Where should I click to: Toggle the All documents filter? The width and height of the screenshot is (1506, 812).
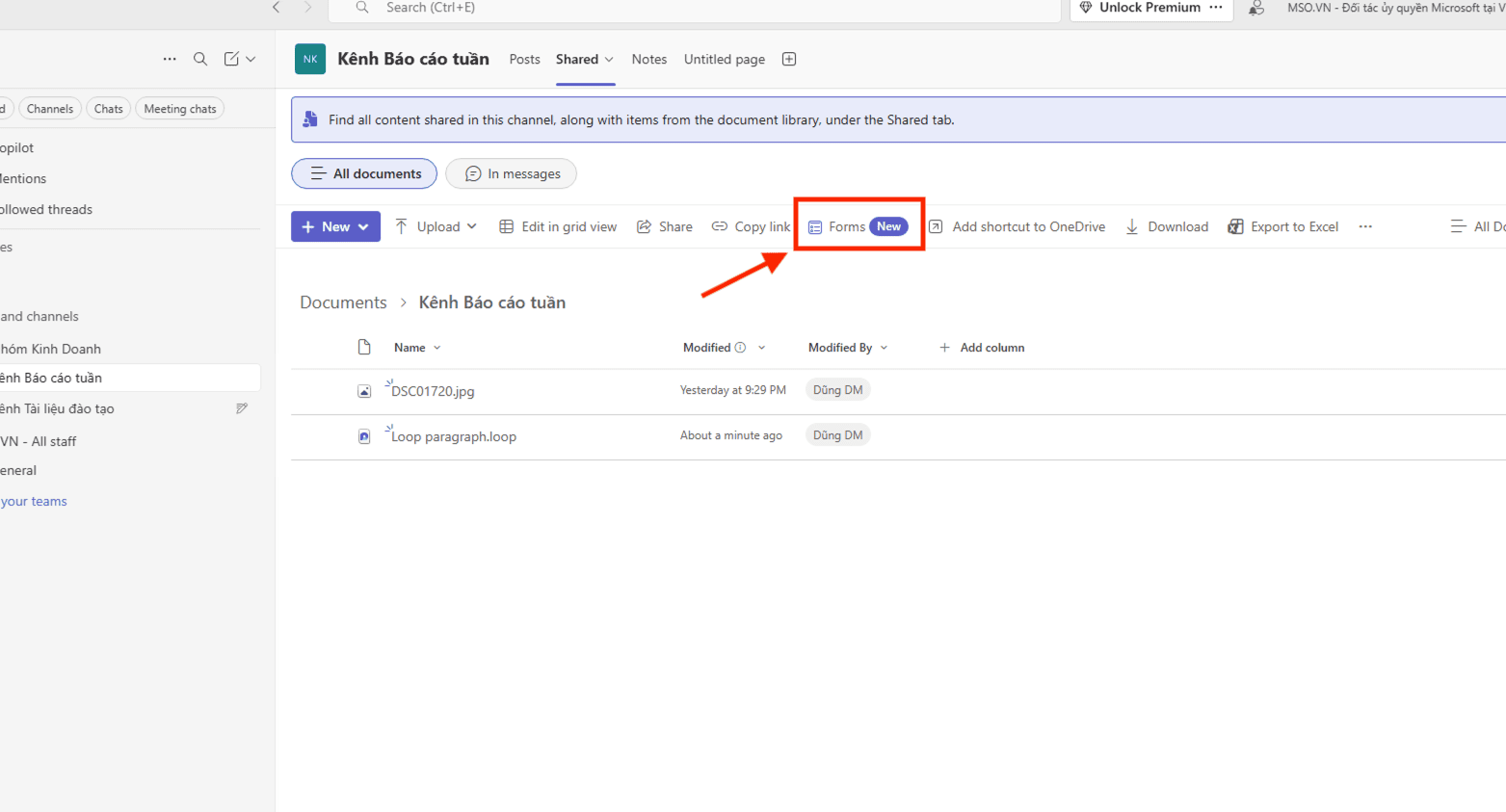(363, 173)
